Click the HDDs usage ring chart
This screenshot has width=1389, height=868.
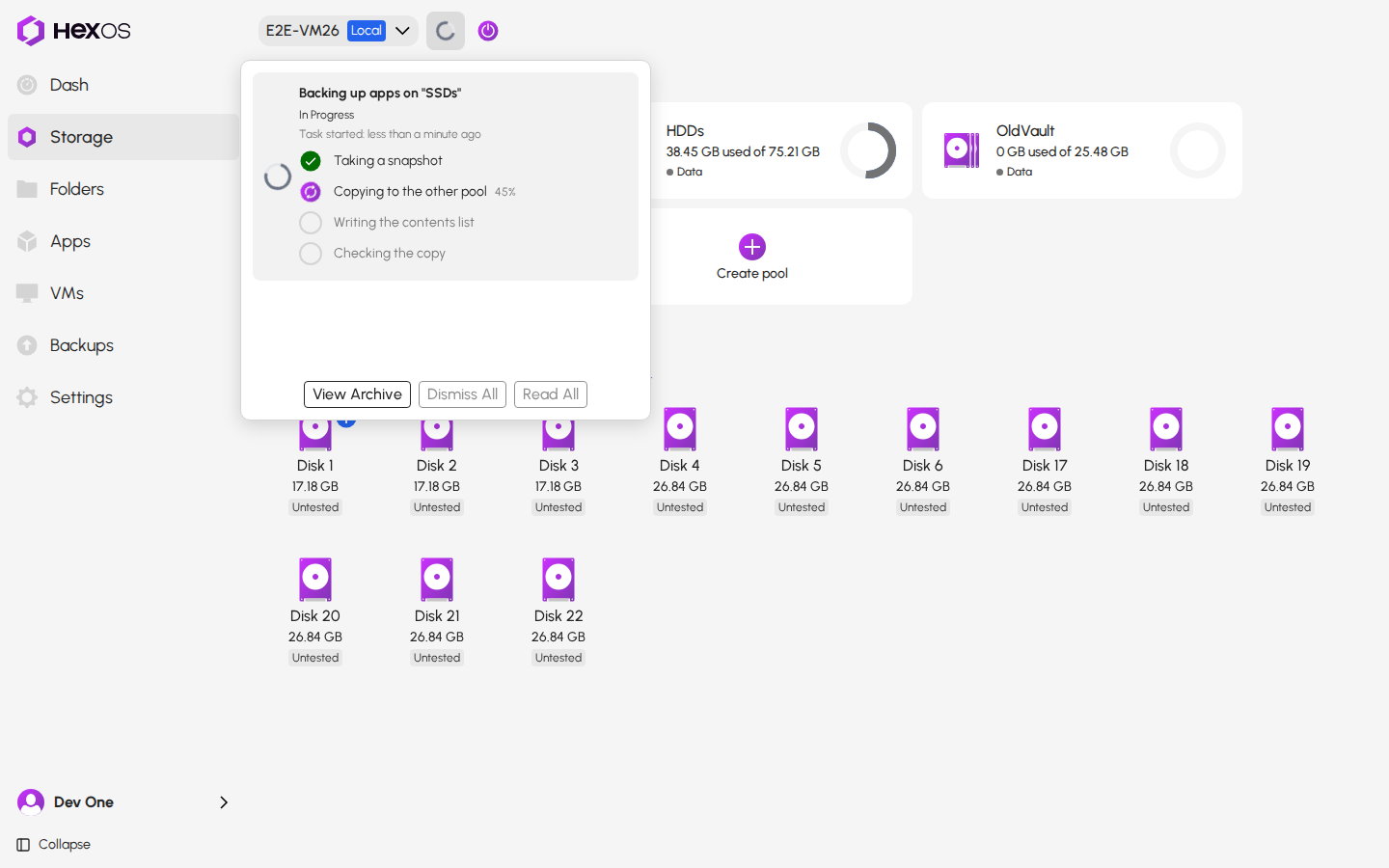pos(868,150)
